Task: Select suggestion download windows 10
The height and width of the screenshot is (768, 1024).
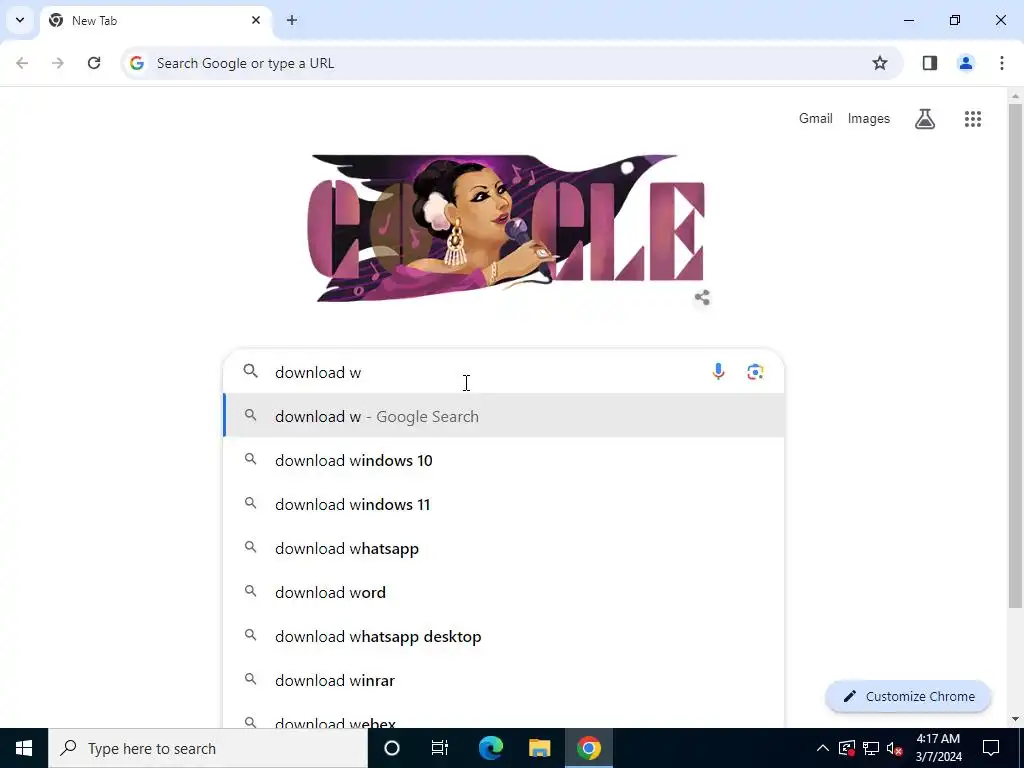Action: coord(504,460)
